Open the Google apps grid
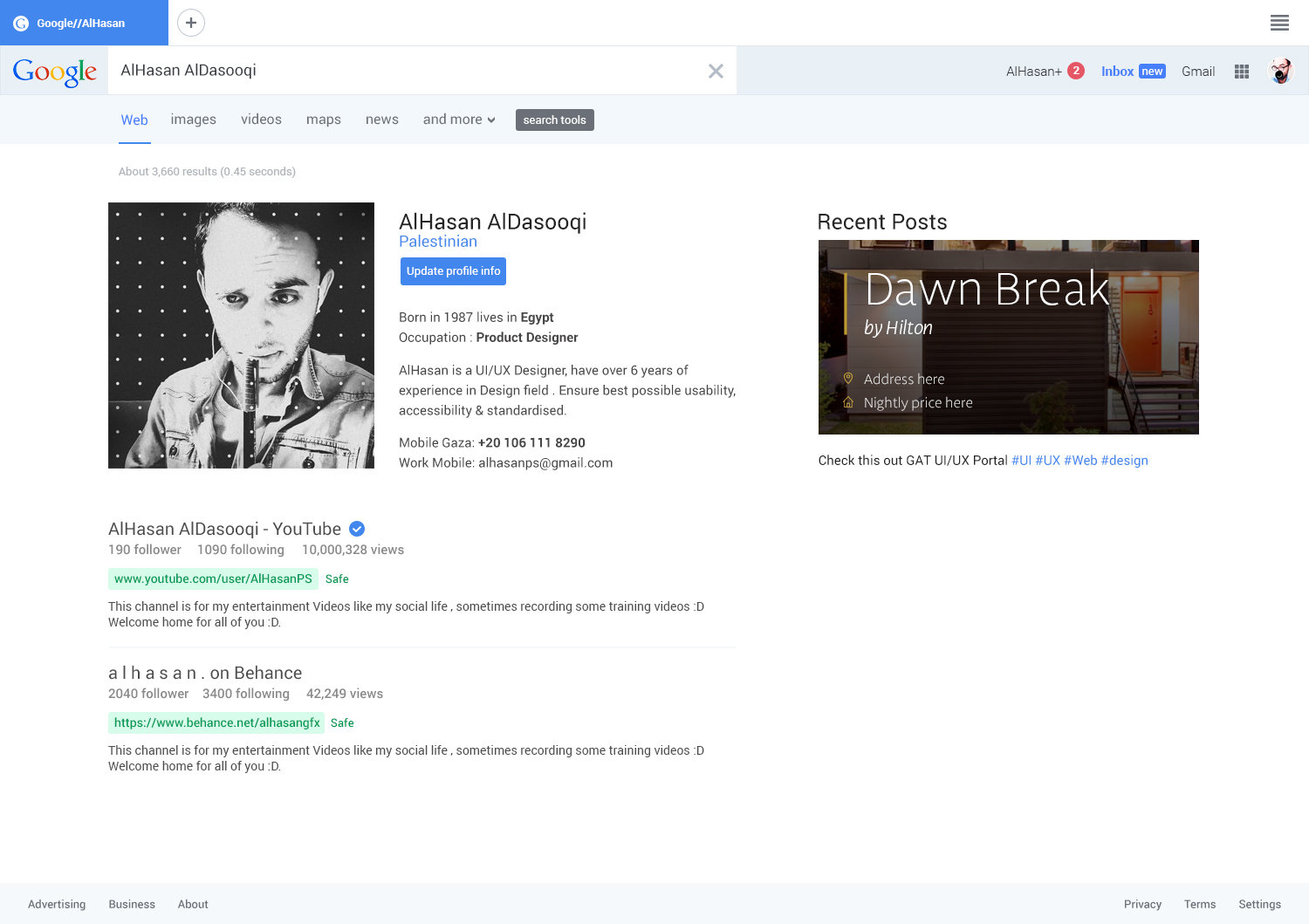The image size is (1309, 924). coord(1242,72)
